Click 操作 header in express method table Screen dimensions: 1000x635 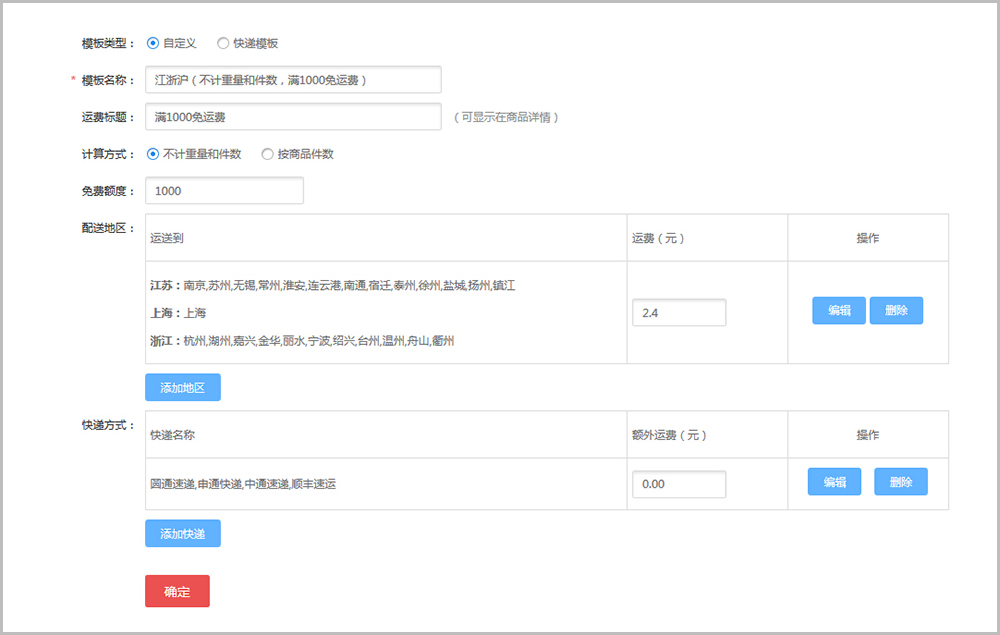pyautogui.click(x=868, y=435)
